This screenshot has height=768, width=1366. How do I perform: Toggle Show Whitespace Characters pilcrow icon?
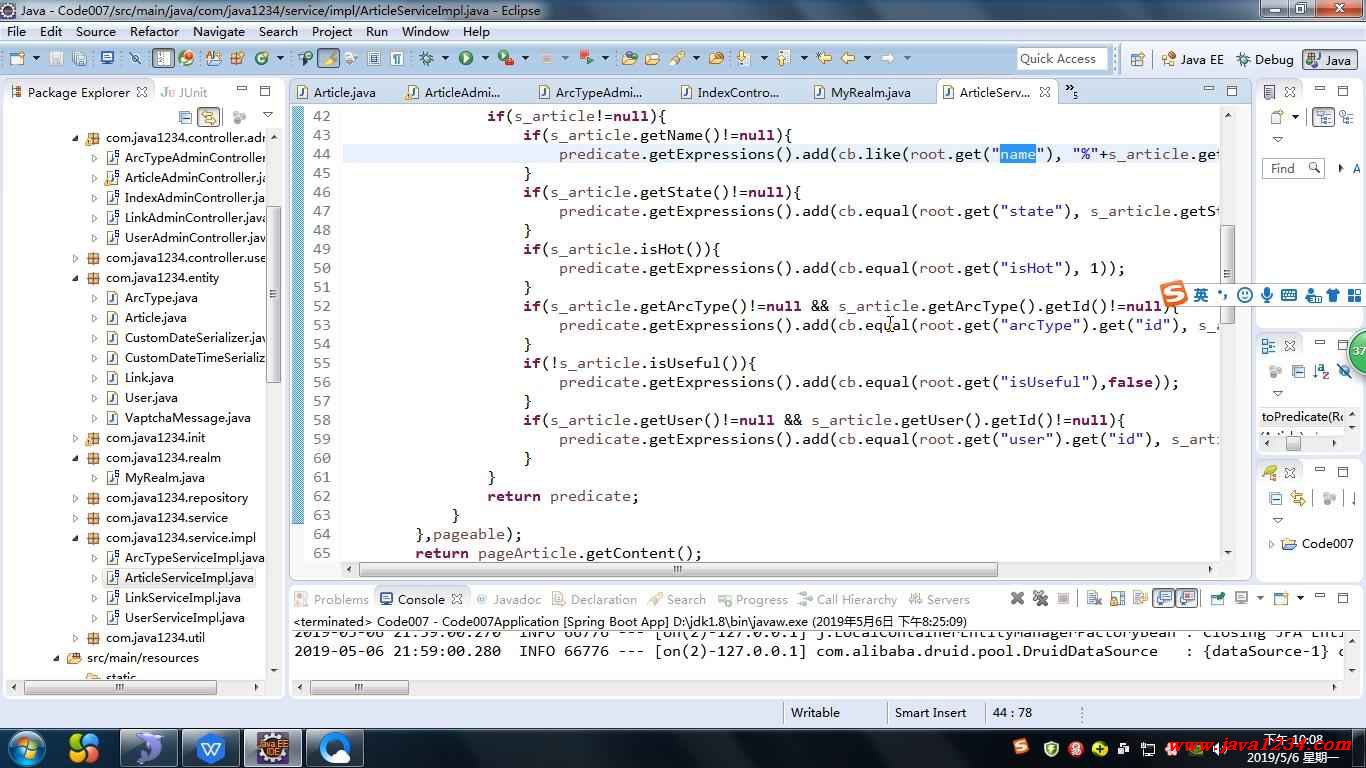coord(397,58)
